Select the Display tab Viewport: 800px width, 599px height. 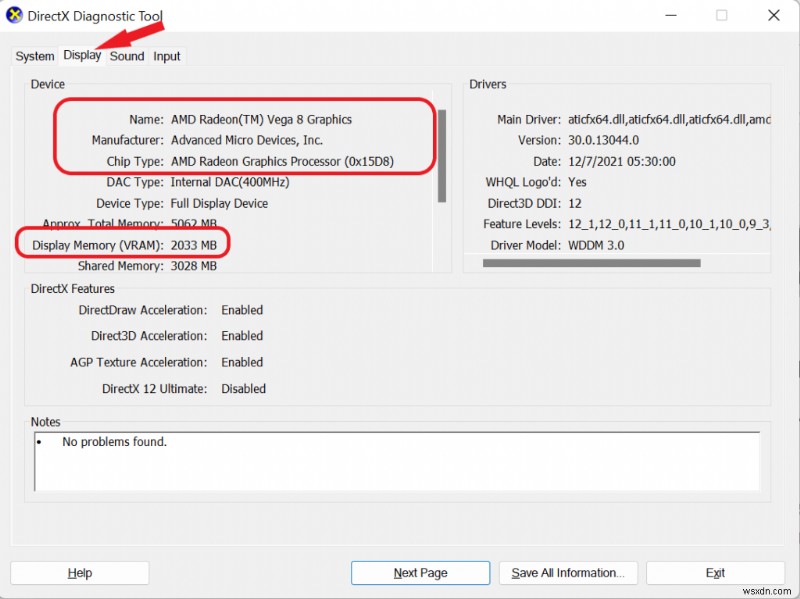click(x=82, y=55)
